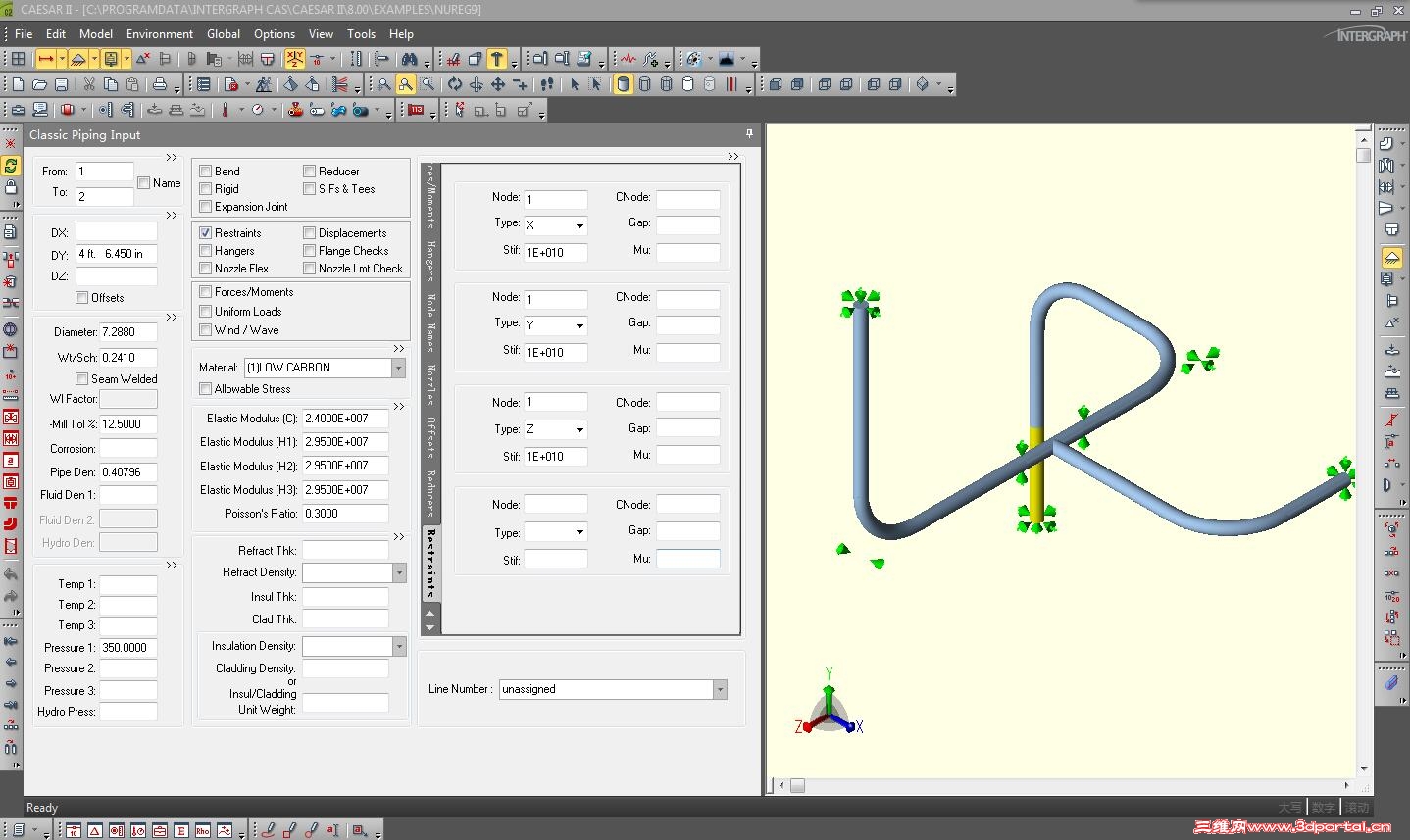This screenshot has height=840, width=1410.
Task: Switch to the Hangers vertical tab
Action: pos(430,261)
